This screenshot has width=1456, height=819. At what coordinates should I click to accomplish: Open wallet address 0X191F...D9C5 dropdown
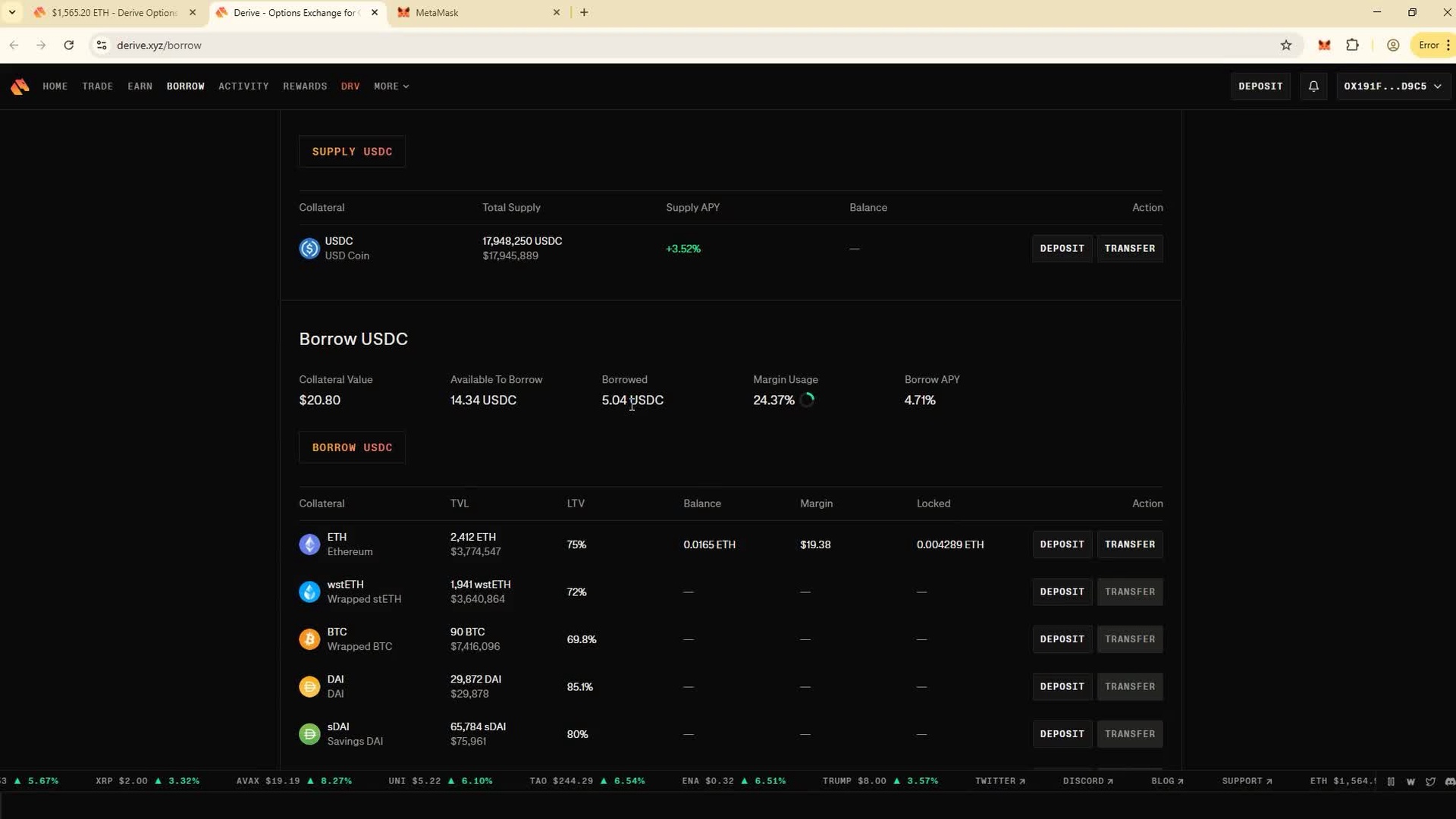[x=1392, y=86]
